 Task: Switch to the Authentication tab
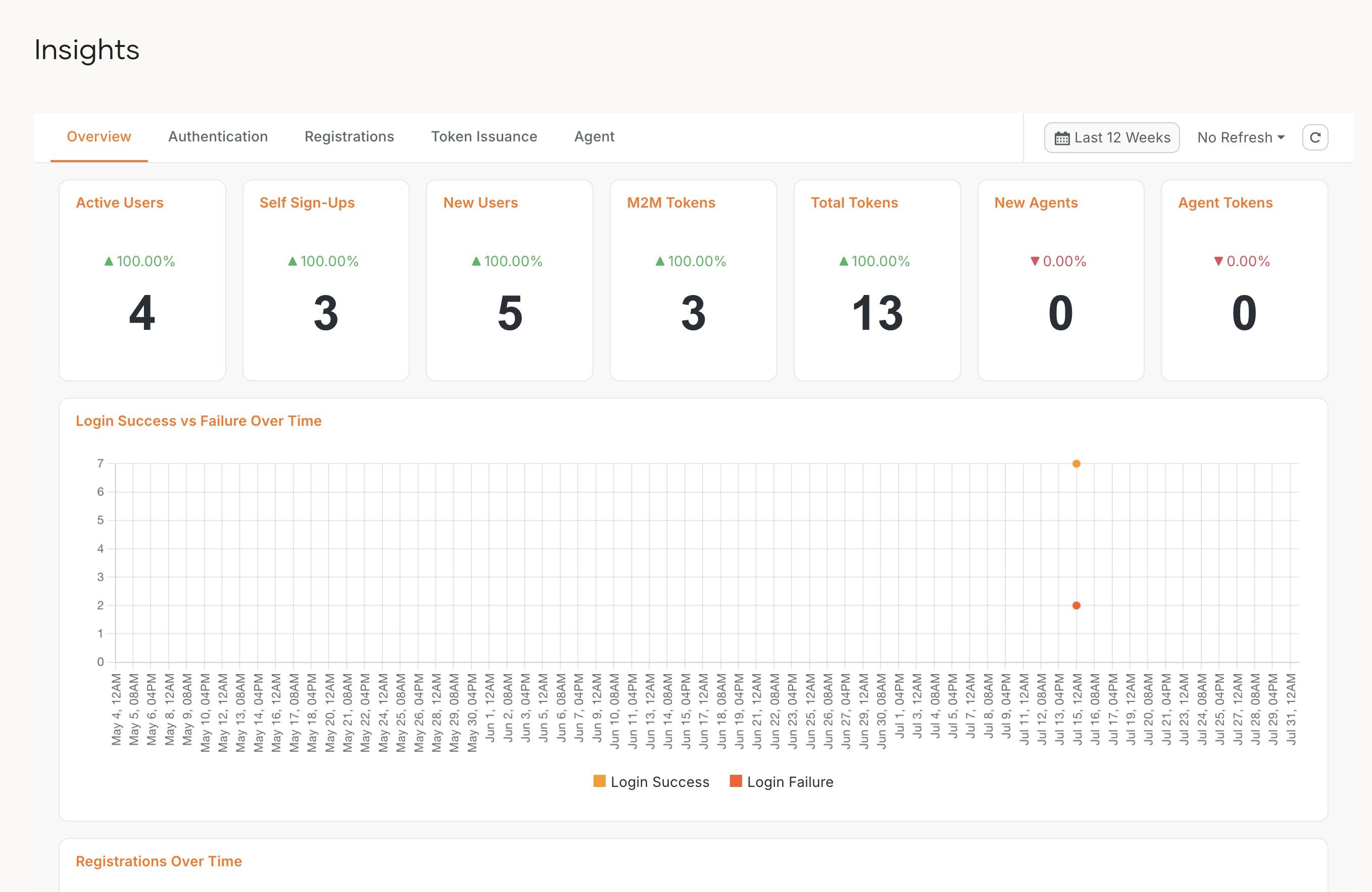[218, 136]
